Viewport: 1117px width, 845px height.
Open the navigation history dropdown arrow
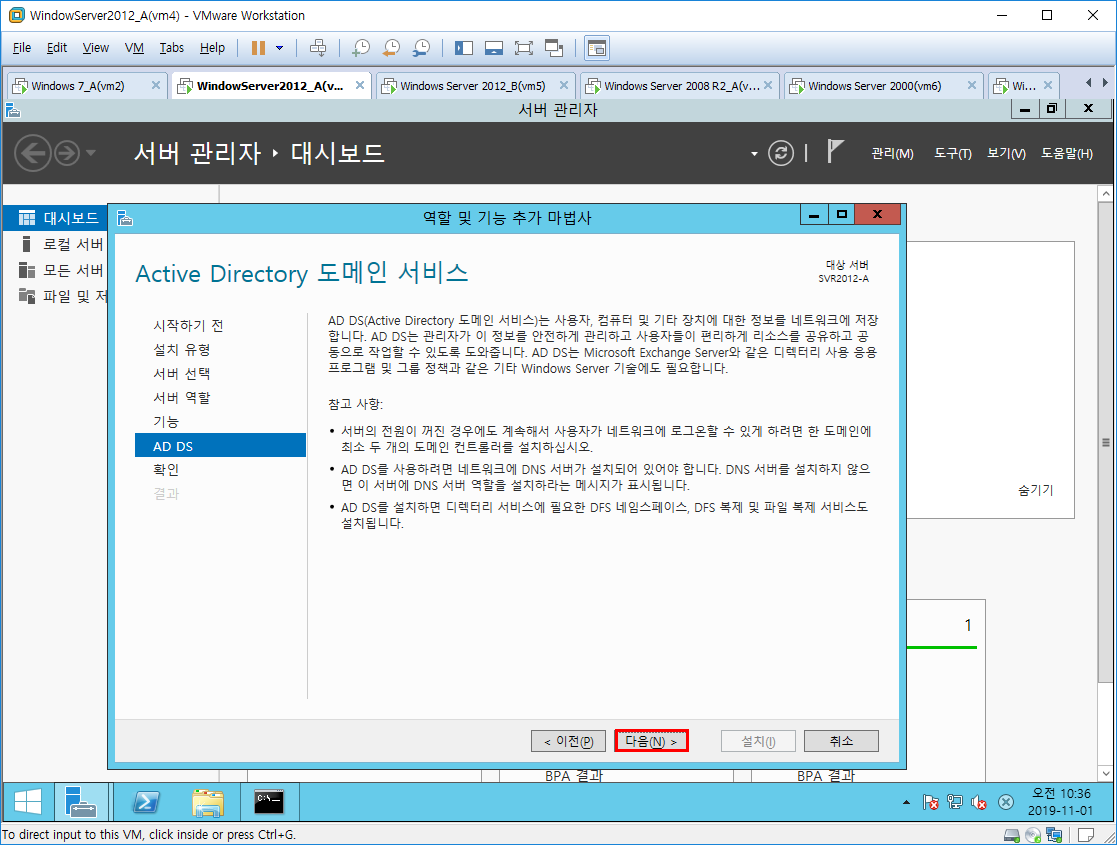tap(90, 152)
